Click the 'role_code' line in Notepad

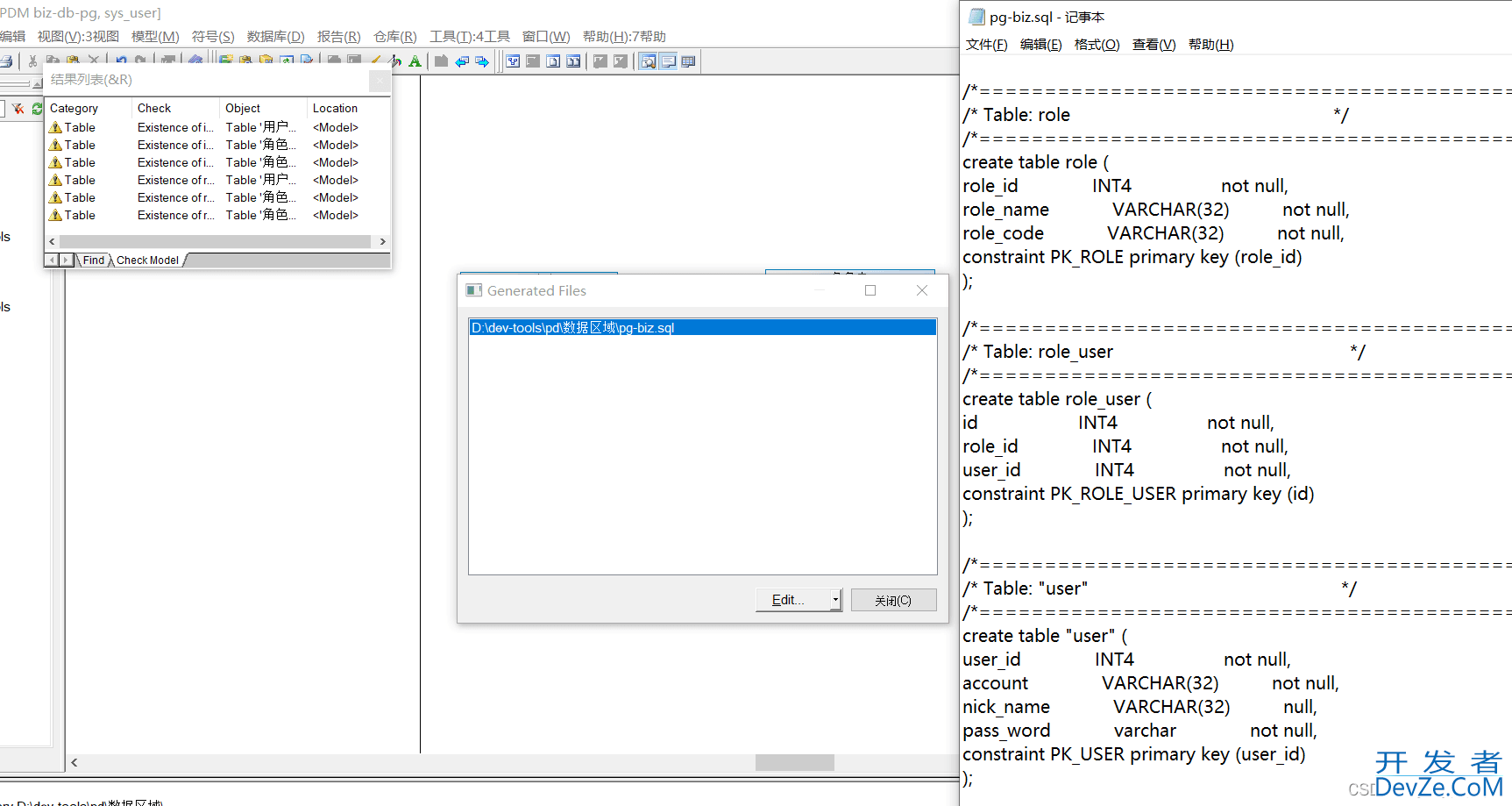pyautogui.click(x=1154, y=233)
